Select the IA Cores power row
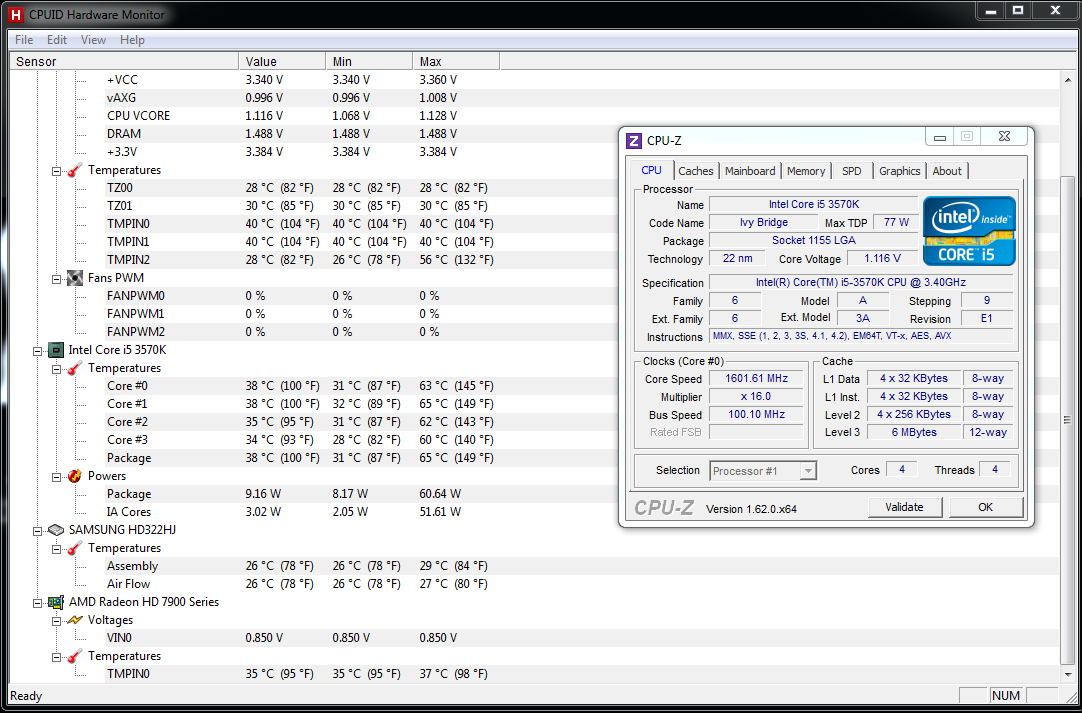 tap(534, 512)
